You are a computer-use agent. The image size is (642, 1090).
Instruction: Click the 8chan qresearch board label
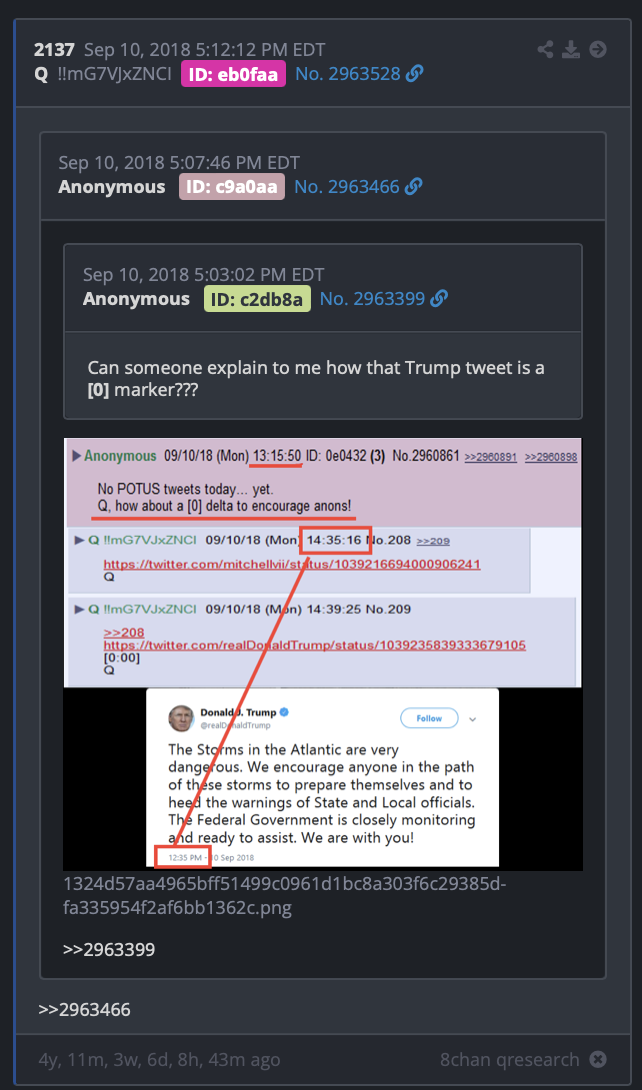(509, 1059)
